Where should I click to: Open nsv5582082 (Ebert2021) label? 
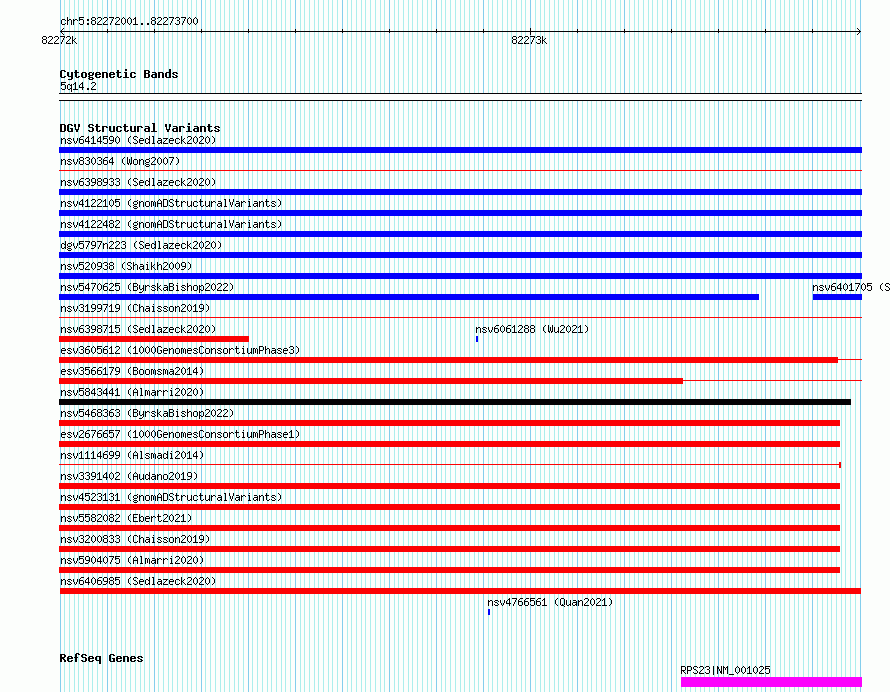(x=126, y=518)
